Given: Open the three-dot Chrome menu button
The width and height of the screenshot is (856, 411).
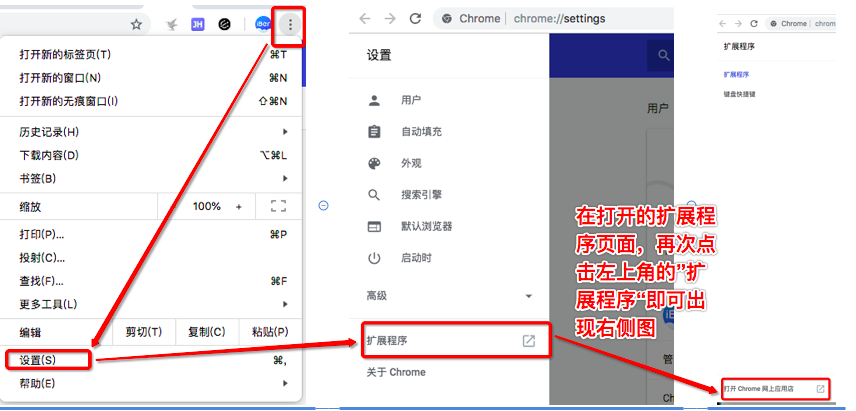Looking at the screenshot, I should tap(290, 25).
